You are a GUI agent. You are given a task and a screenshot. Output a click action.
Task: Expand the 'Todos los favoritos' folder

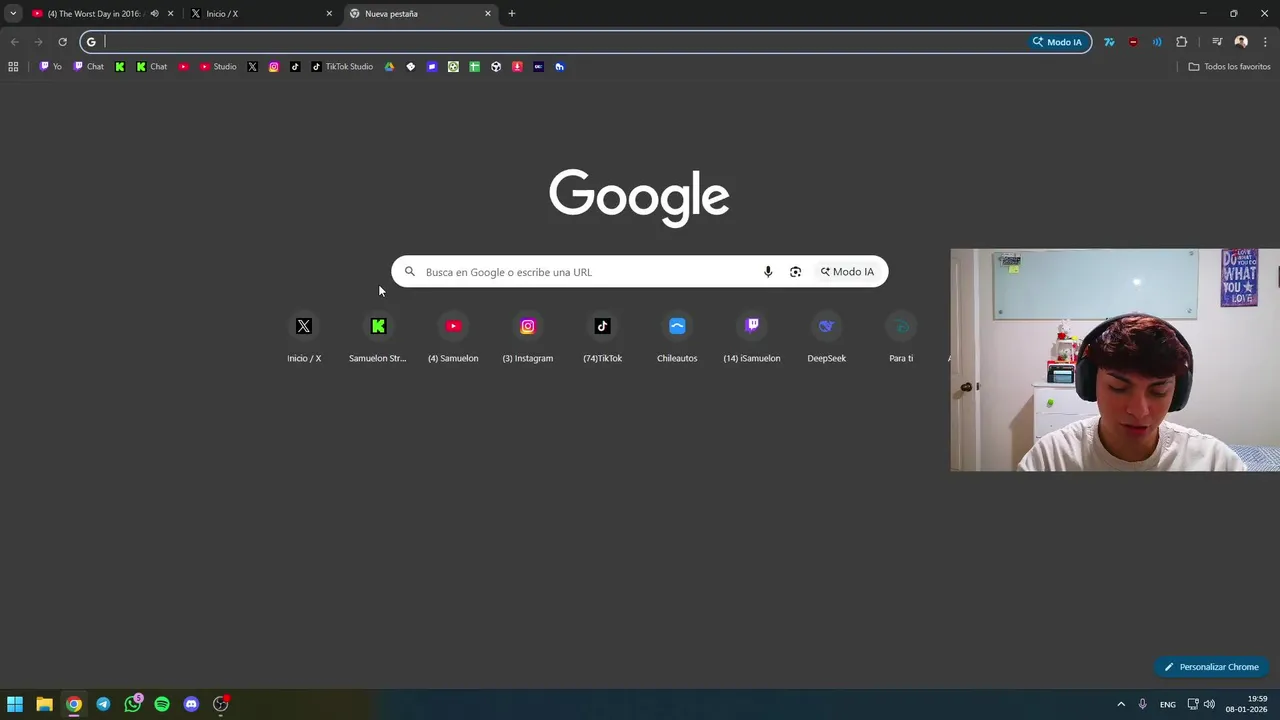[x=1229, y=67]
